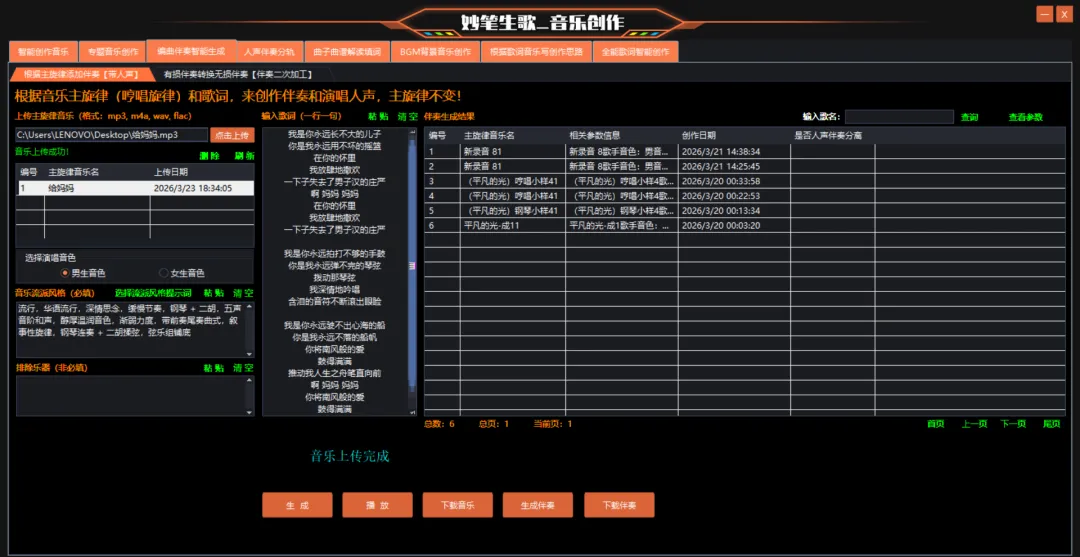This screenshot has height=557, width=1080.
Task: Click the 生成 button
Action: [x=298, y=505]
